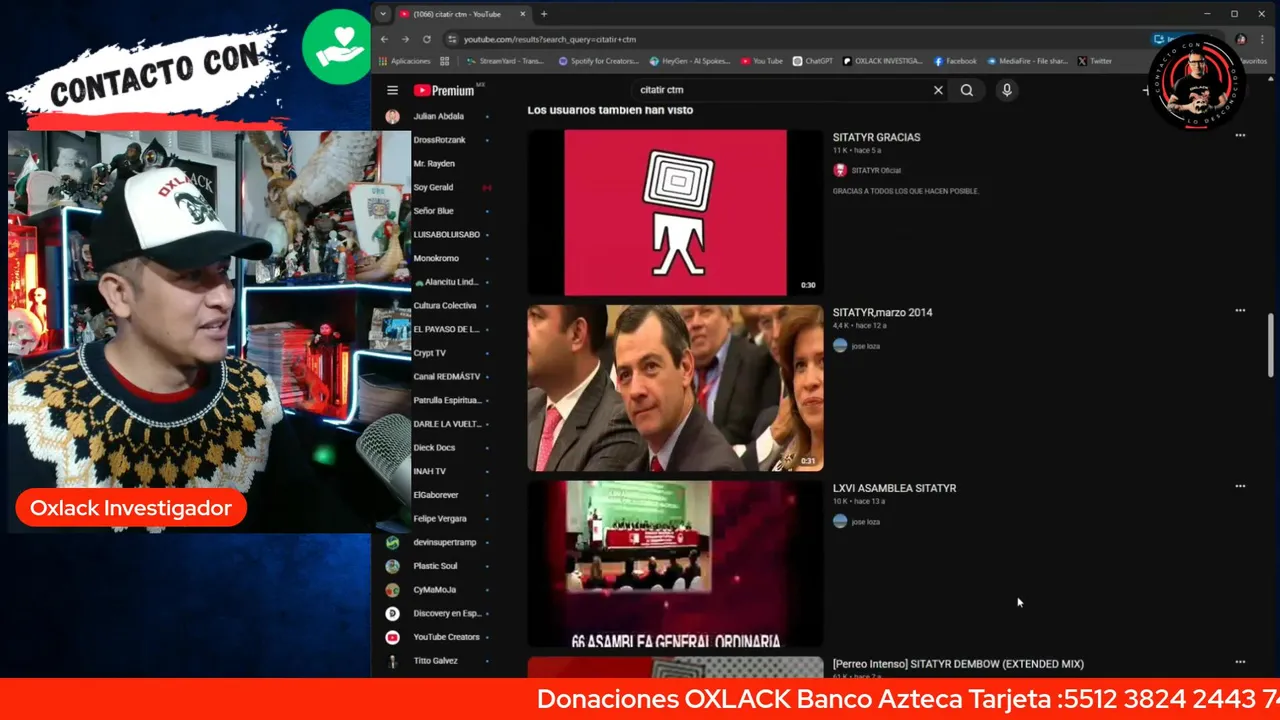Open CyMaMoJa avatar in sidebar
This screenshot has width=1280, height=720.
392,590
